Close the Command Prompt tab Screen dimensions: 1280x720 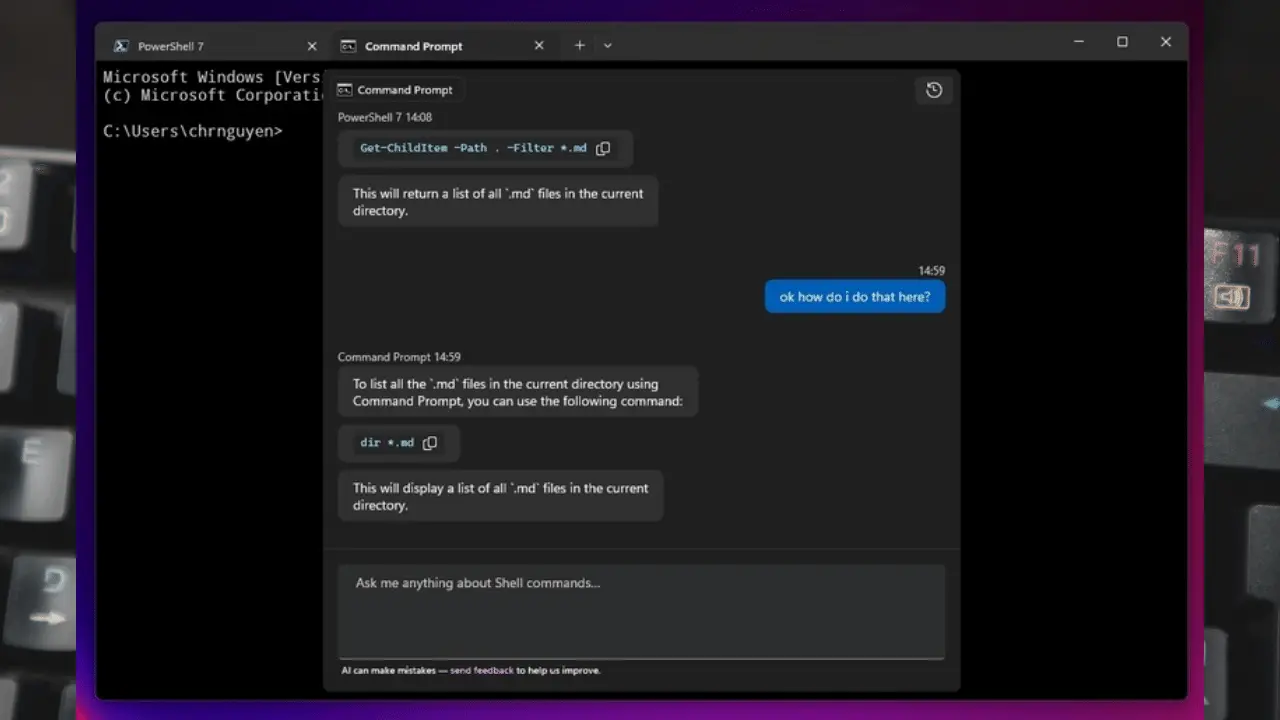(539, 46)
